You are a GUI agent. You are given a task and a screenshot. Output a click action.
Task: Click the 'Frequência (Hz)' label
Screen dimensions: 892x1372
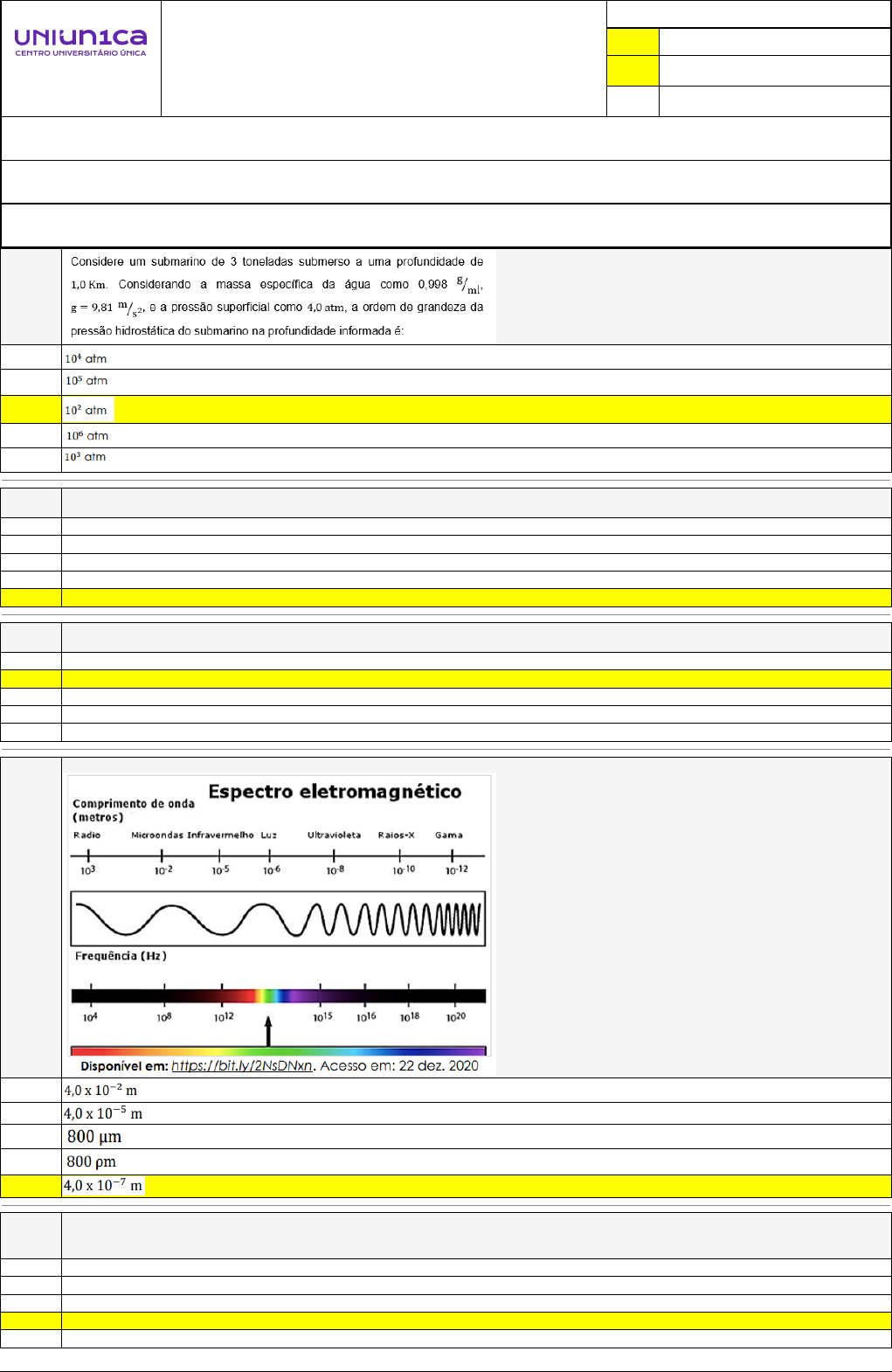(x=121, y=956)
